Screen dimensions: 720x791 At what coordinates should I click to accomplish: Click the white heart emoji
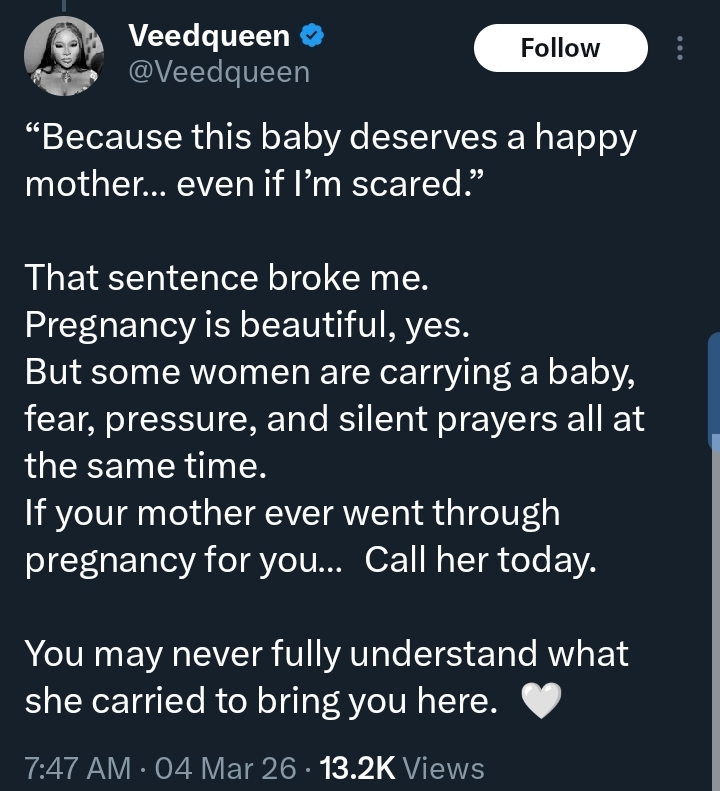pos(542,703)
